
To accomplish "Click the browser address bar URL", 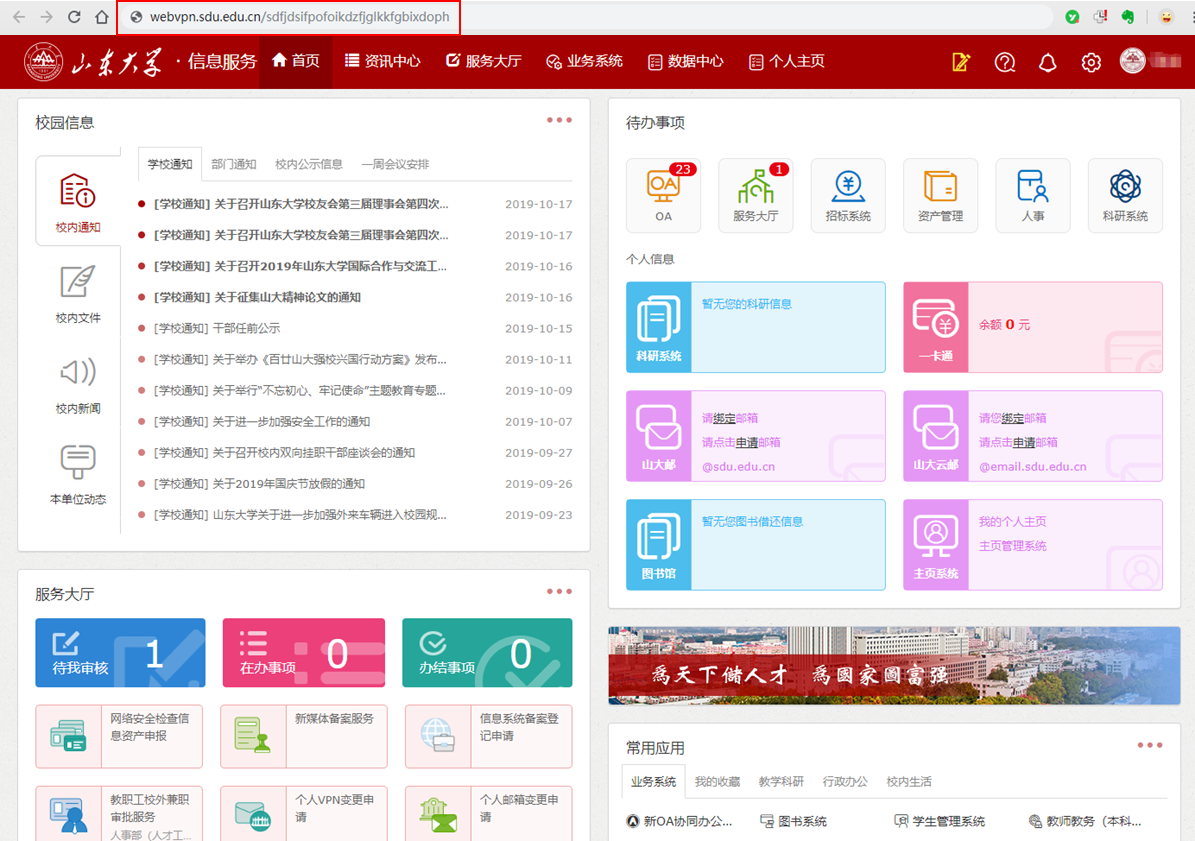I will 299,17.
